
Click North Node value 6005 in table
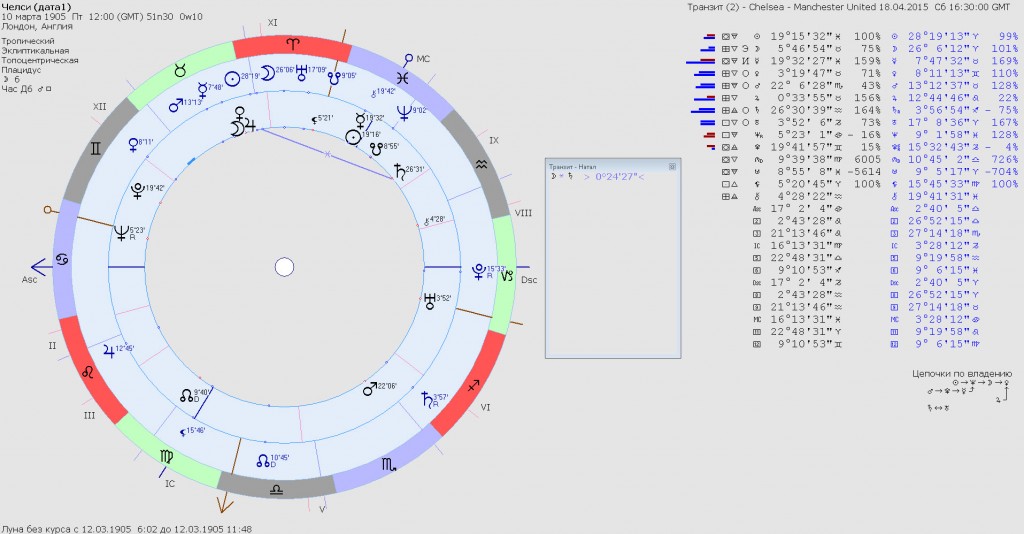click(867, 159)
